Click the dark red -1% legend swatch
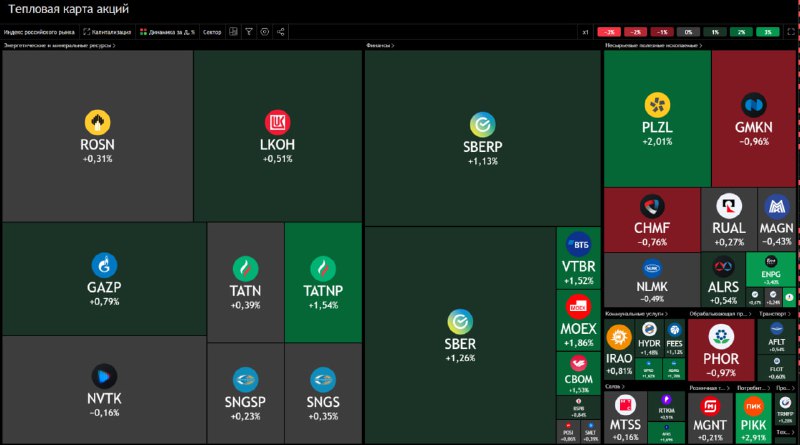This screenshot has width=800, height=445. coord(662,32)
